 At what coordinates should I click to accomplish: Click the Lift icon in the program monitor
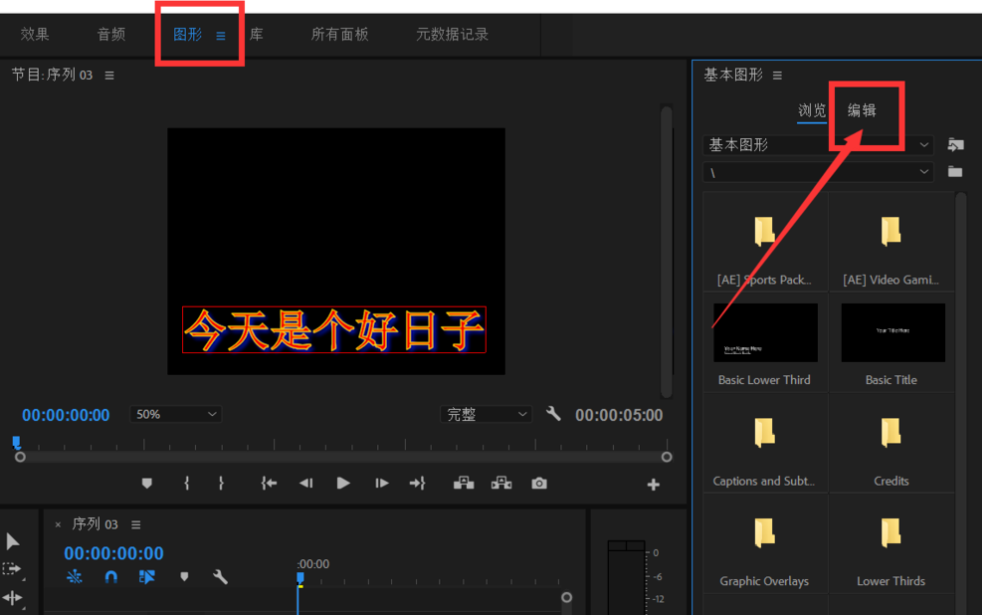pyautogui.click(x=462, y=483)
